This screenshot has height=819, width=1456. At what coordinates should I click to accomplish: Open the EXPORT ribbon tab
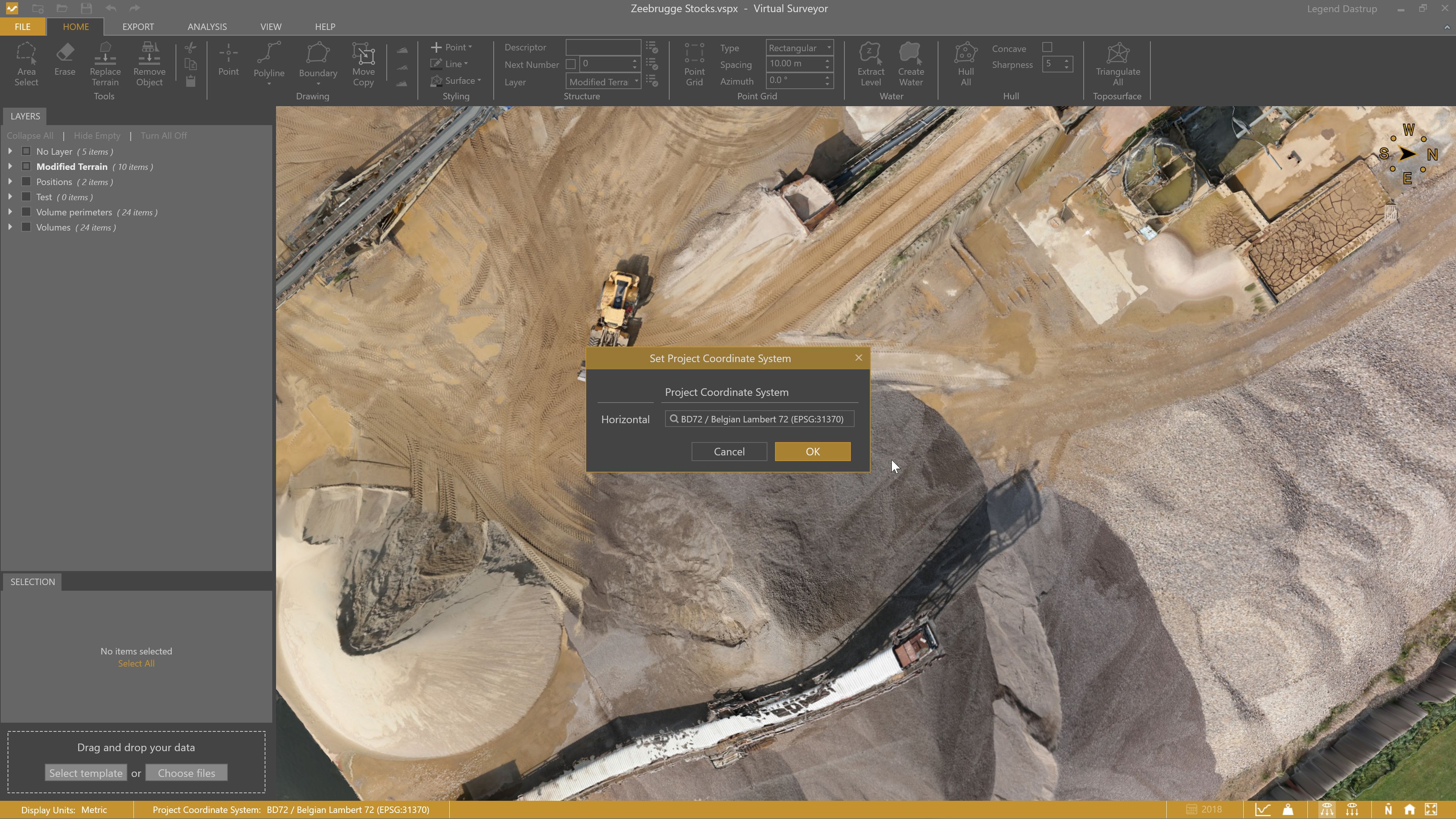138,27
